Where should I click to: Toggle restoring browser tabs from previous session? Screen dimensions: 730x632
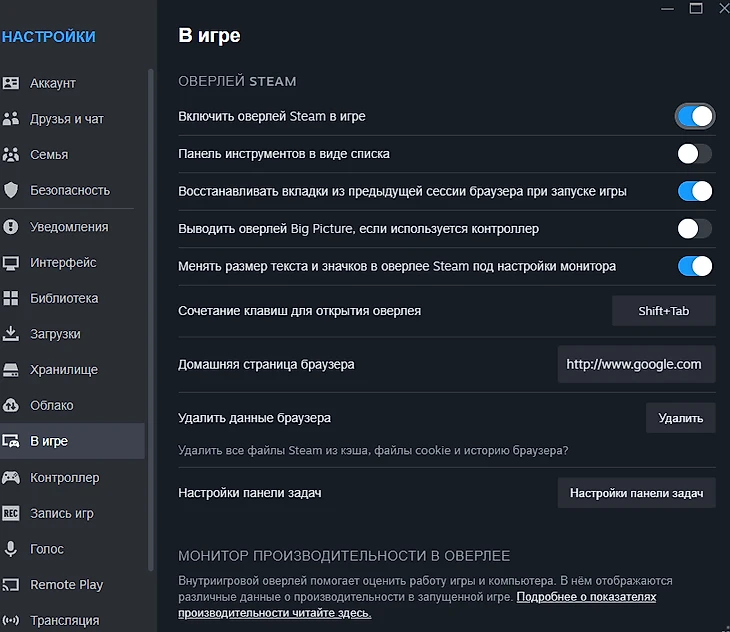click(694, 191)
